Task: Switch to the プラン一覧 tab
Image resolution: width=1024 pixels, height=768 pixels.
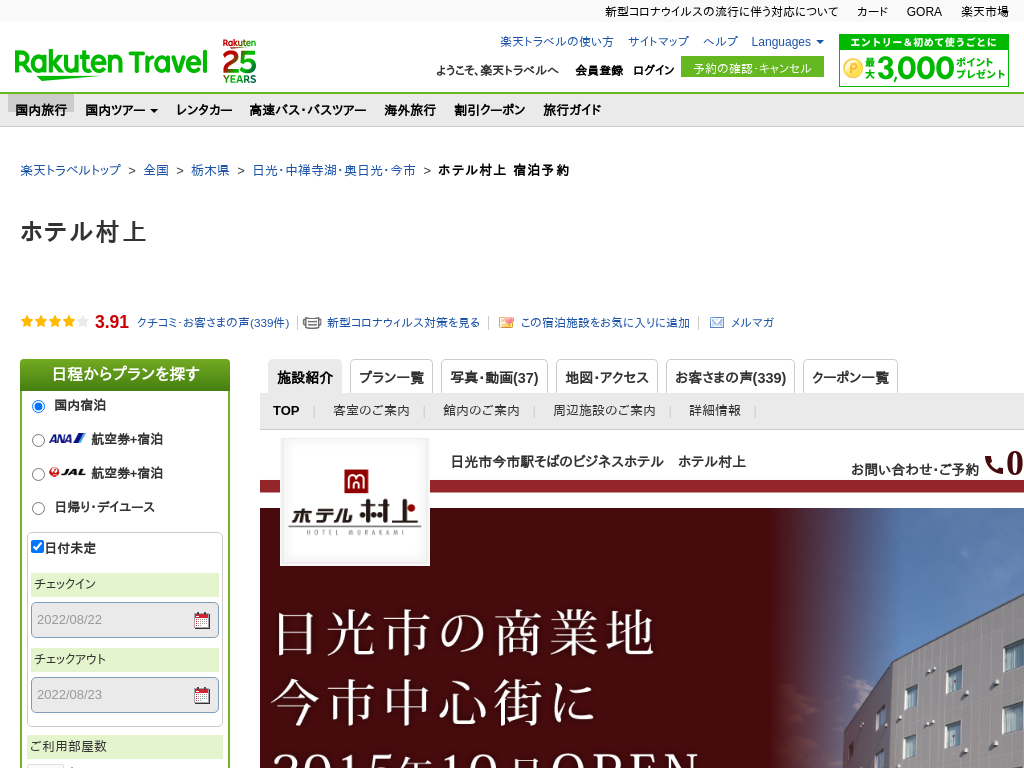Action: click(x=391, y=377)
